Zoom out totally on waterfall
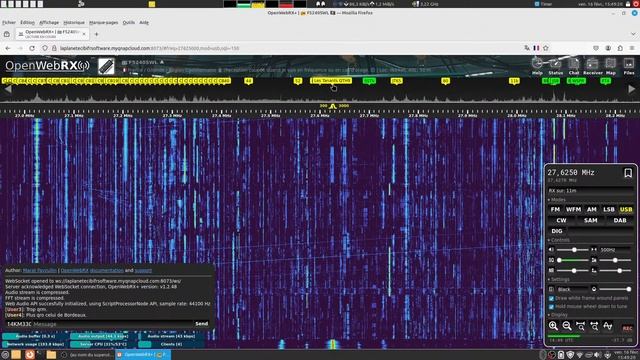The height and width of the screenshot is (360, 640). click(594, 326)
